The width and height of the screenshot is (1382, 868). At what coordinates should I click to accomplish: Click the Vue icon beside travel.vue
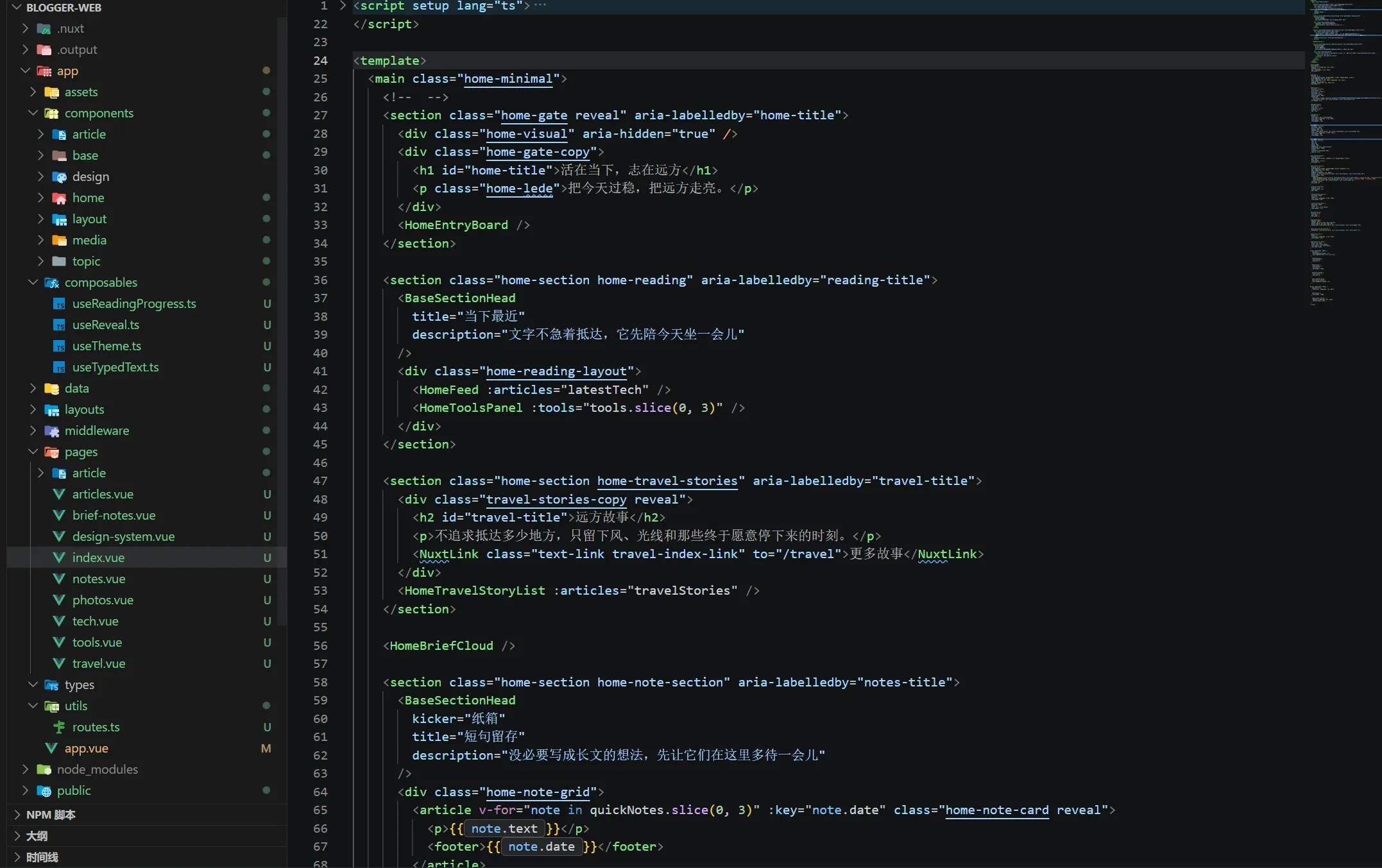[59, 664]
